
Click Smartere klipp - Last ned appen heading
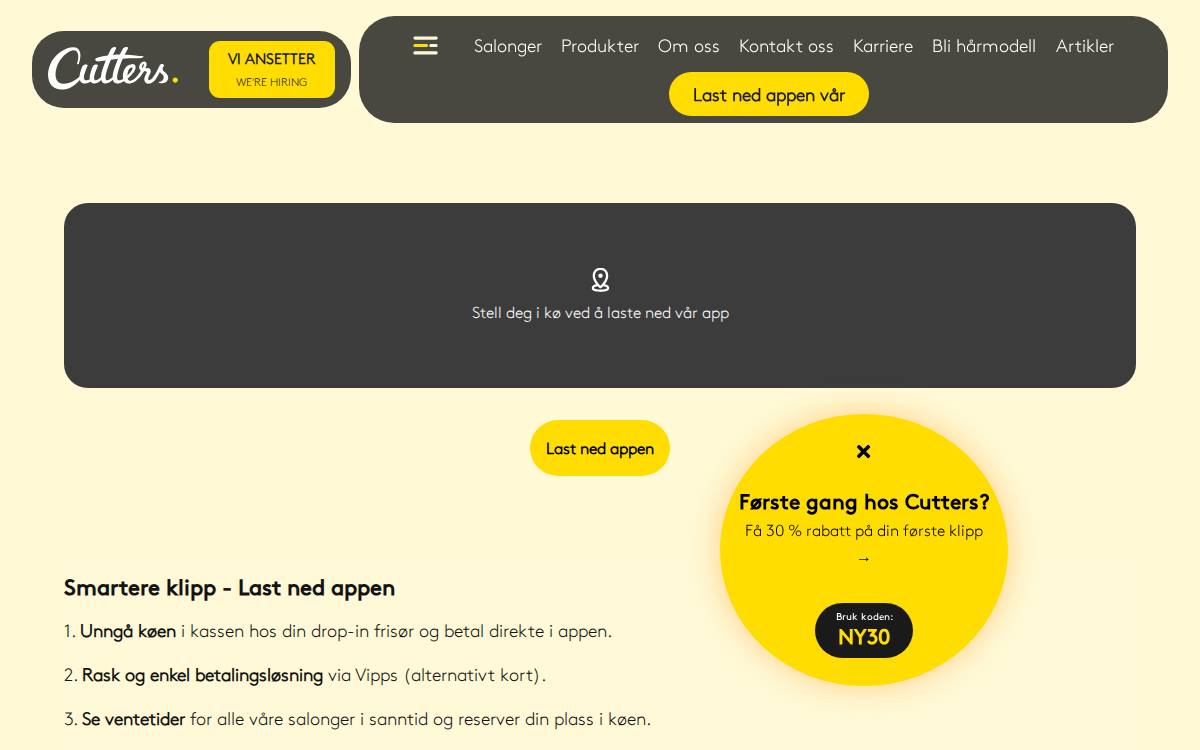pyautogui.click(x=229, y=588)
